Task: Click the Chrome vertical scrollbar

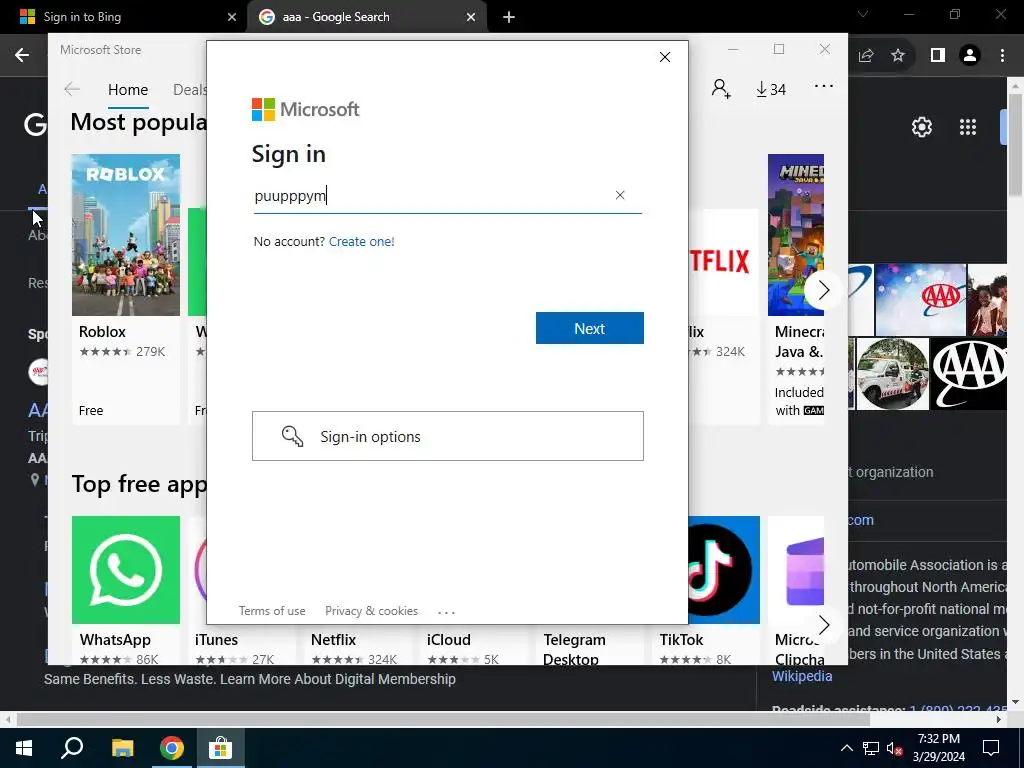Action: (1015, 144)
